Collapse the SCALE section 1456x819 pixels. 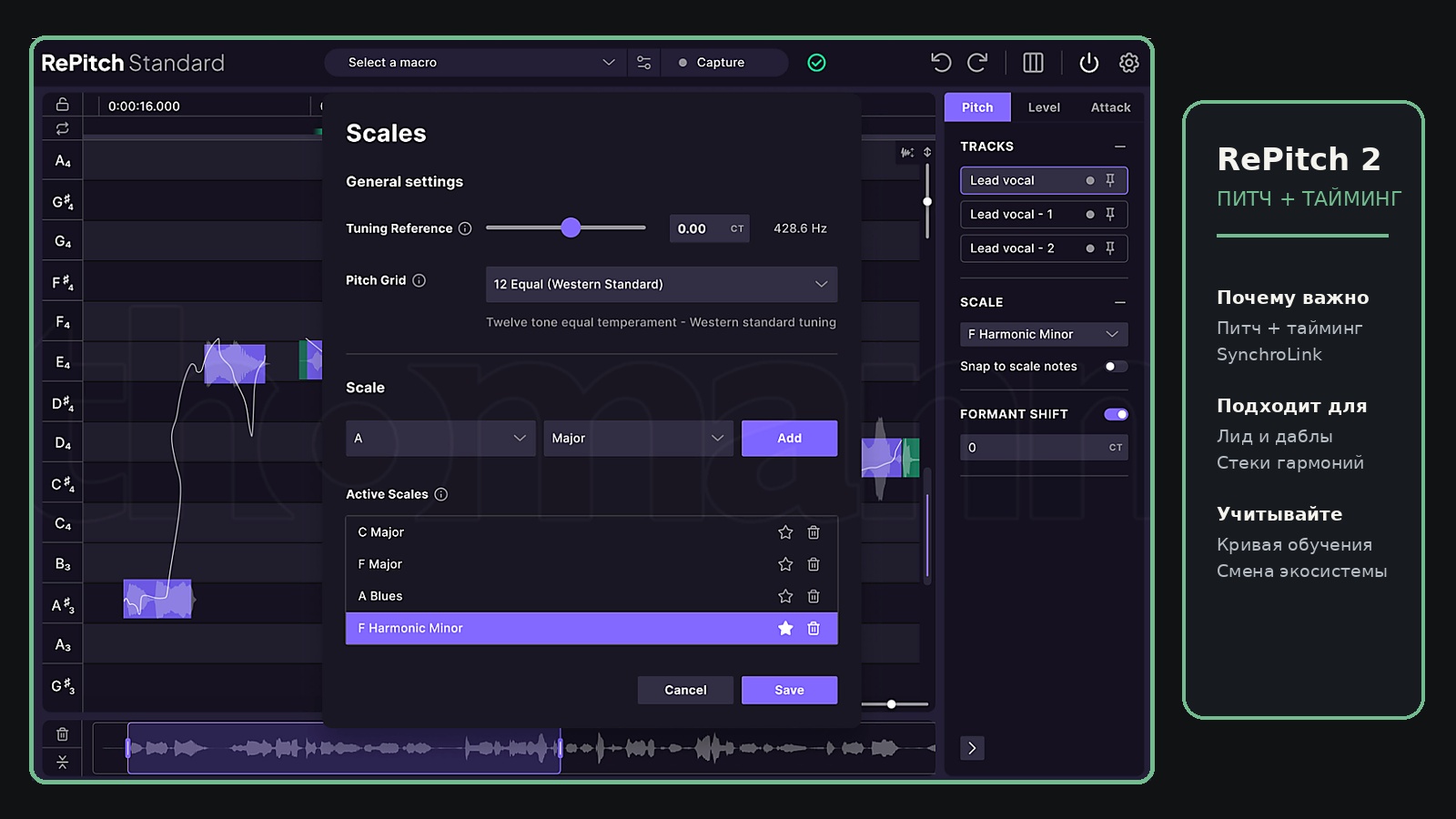tap(1120, 302)
